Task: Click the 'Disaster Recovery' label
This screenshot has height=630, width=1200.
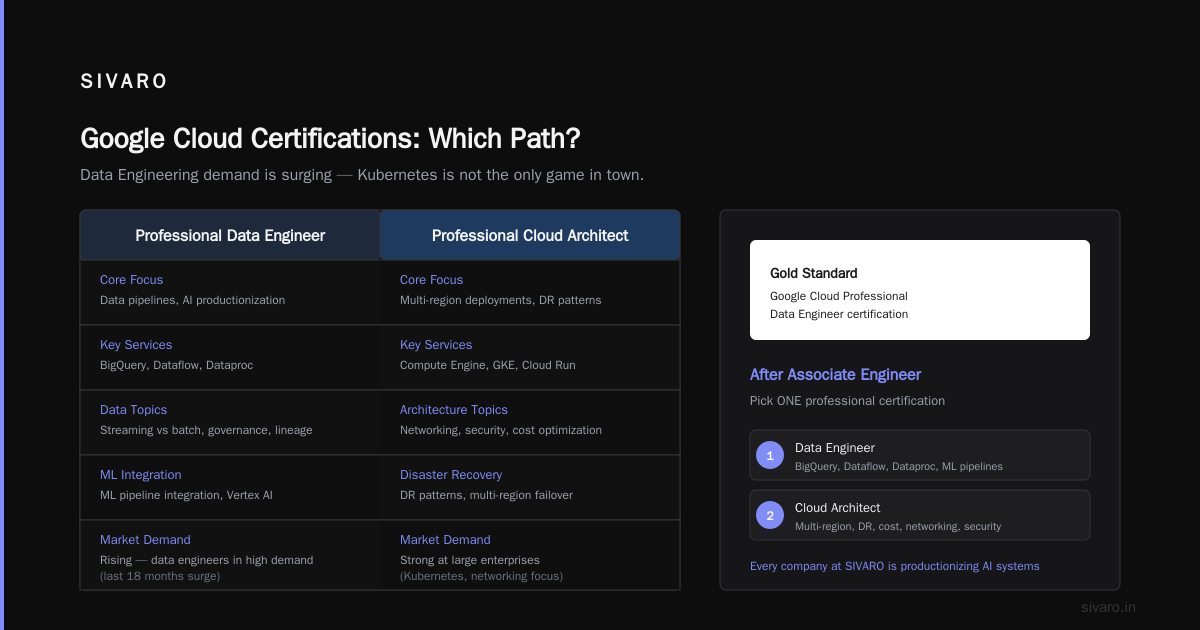Action: (450, 475)
